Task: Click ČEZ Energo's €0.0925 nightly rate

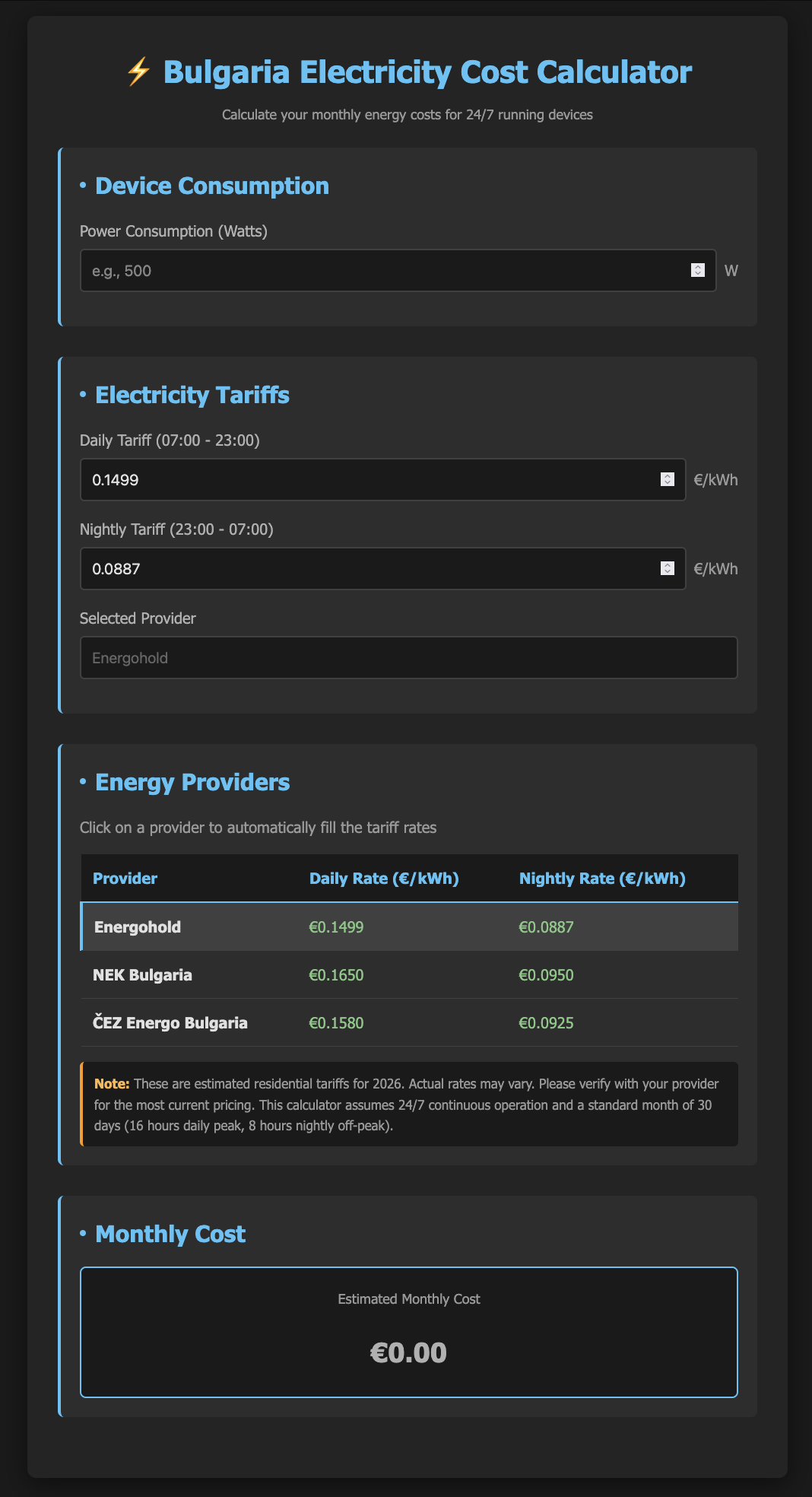Action: coord(546,1023)
